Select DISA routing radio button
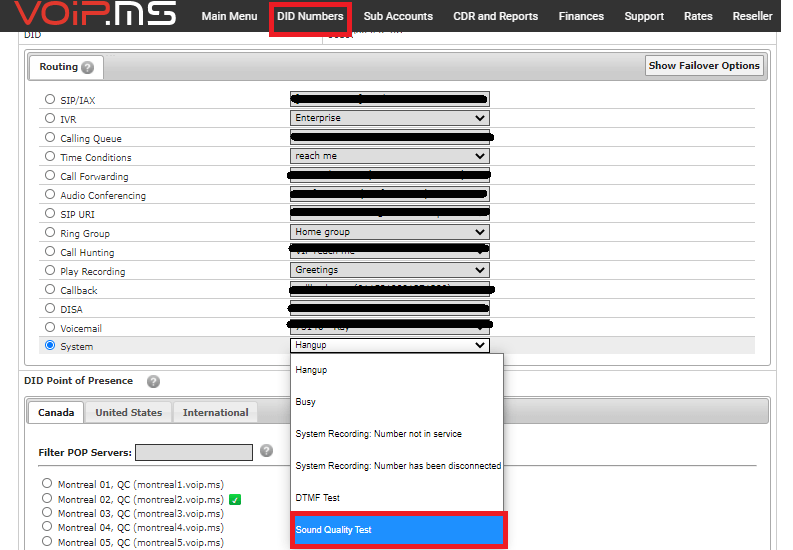The width and height of the screenshot is (793, 550). (x=50, y=308)
